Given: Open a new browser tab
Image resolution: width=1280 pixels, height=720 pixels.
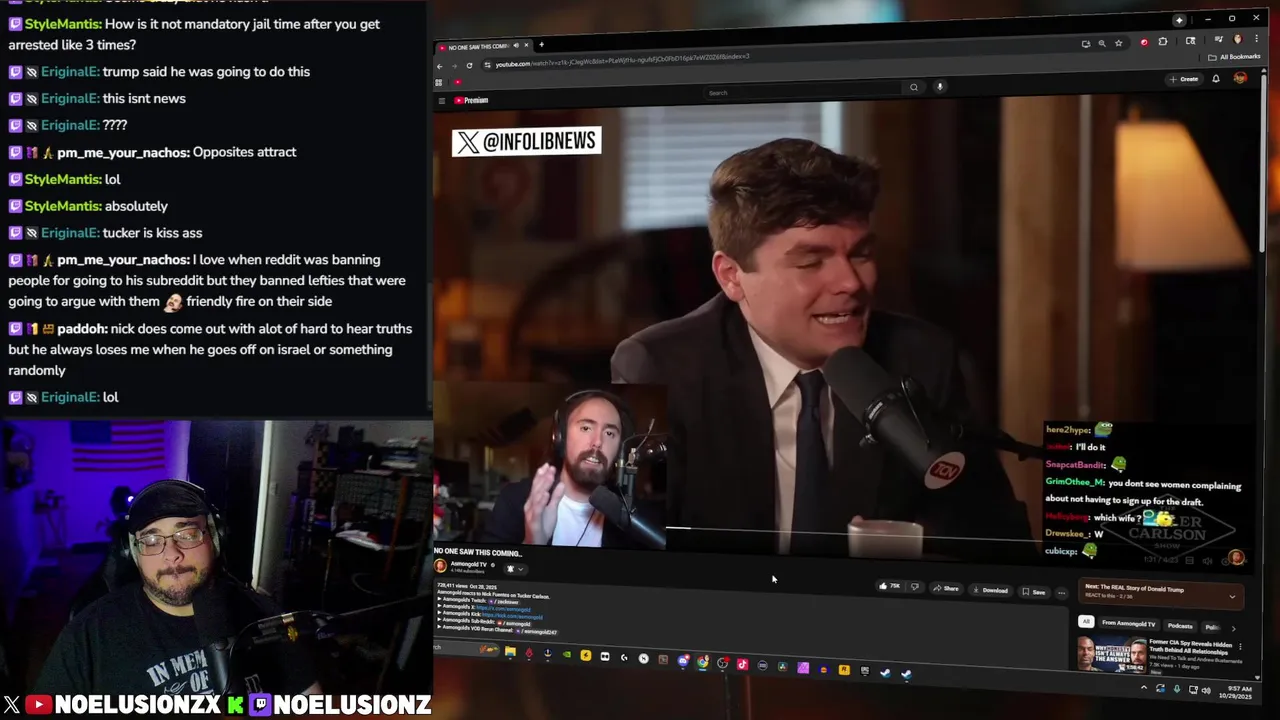Looking at the screenshot, I should 541,44.
